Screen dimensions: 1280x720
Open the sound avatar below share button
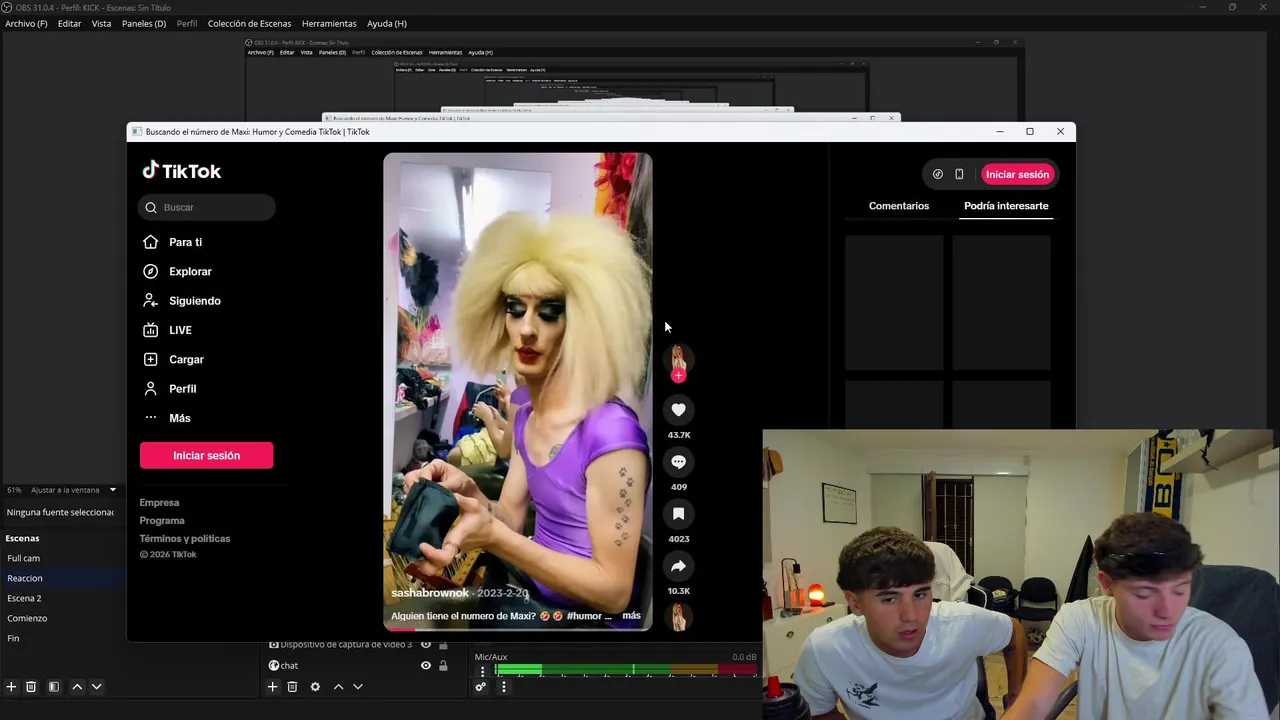tap(678, 618)
